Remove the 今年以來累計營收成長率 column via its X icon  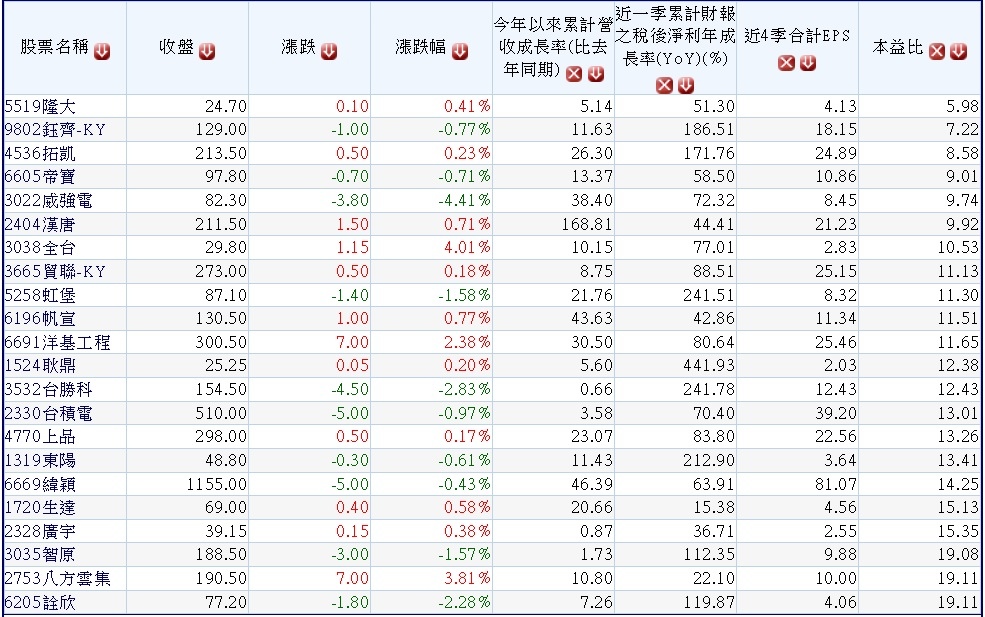click(574, 74)
